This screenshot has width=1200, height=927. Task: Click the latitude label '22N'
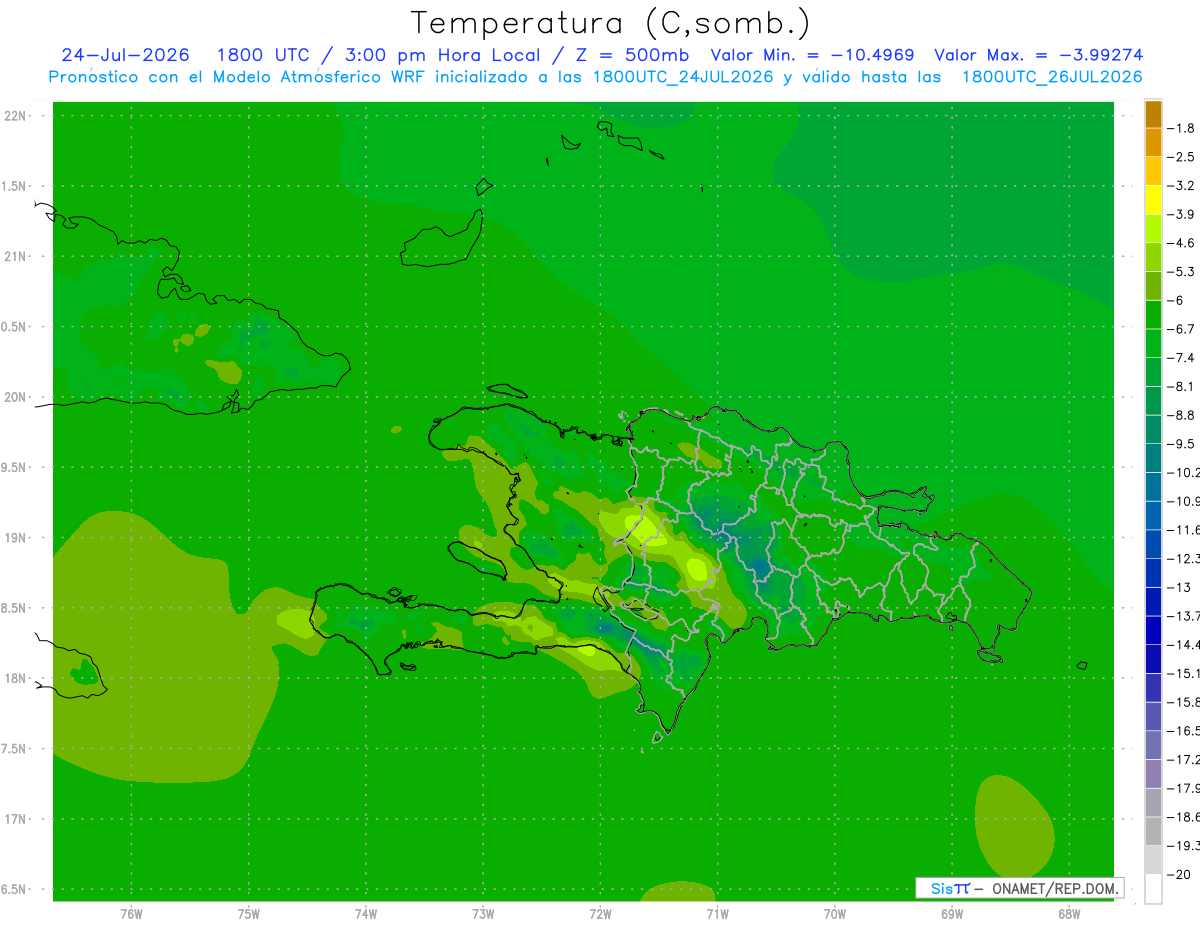point(15,116)
